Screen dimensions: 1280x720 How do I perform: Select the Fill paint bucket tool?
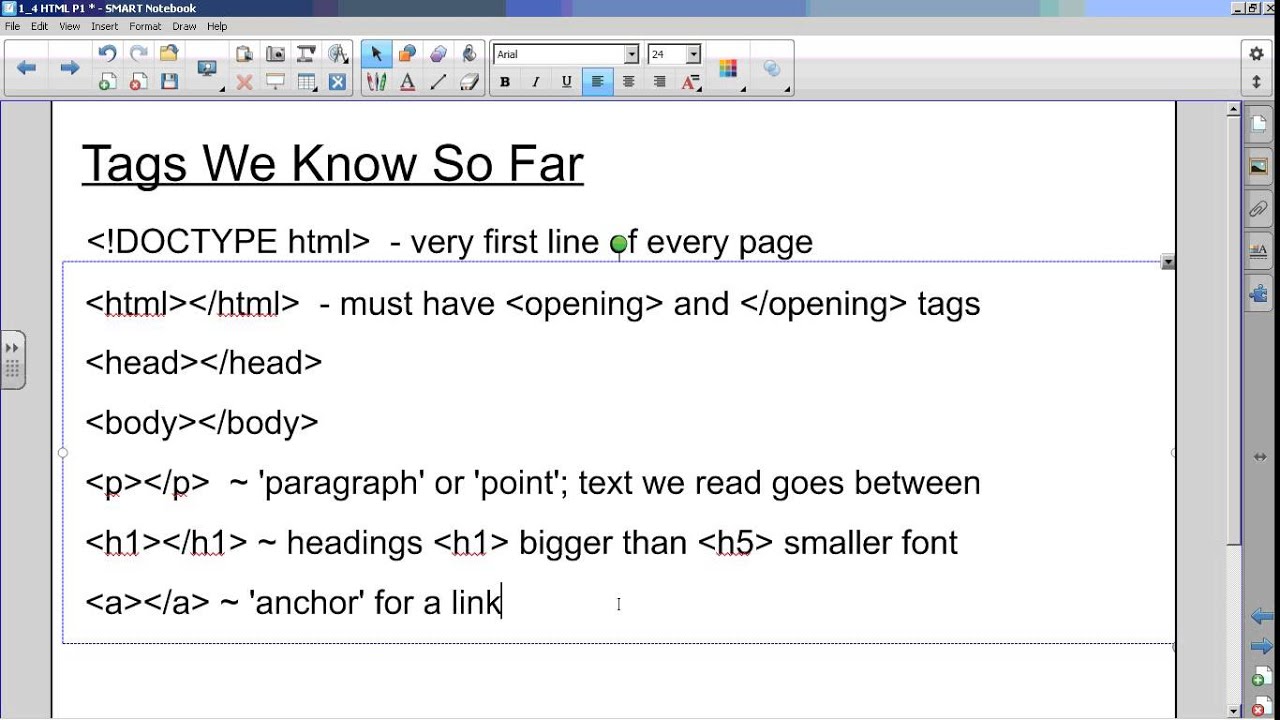pos(469,54)
